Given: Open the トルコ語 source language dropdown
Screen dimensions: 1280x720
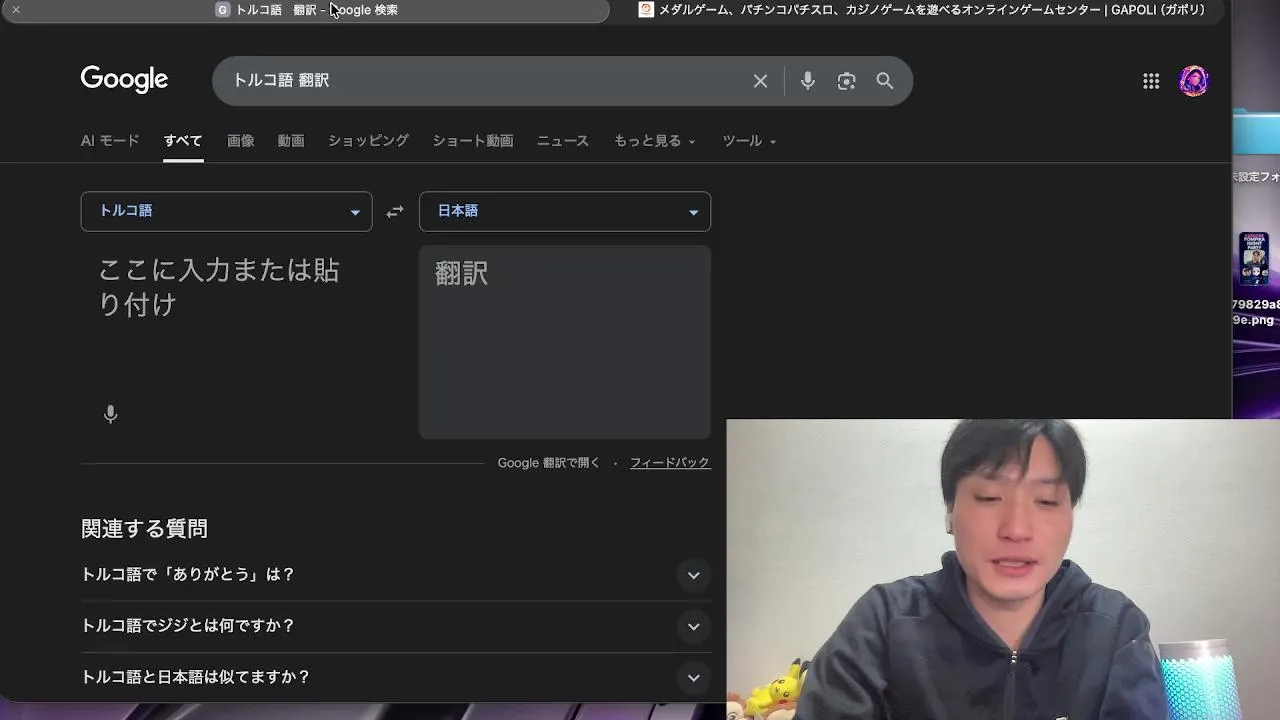Looking at the screenshot, I should [x=226, y=211].
